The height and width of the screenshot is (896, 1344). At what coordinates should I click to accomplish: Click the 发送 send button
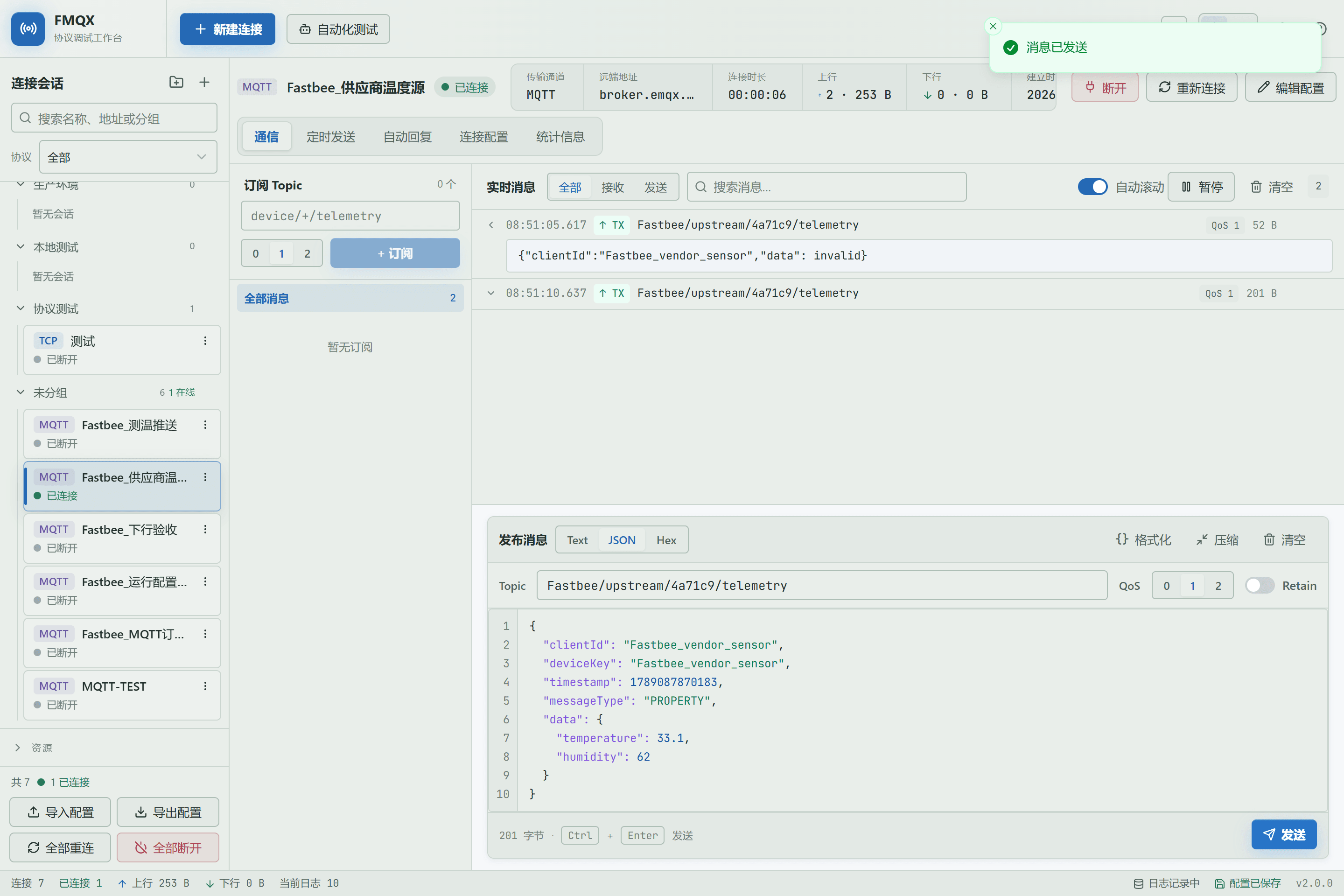(1284, 834)
